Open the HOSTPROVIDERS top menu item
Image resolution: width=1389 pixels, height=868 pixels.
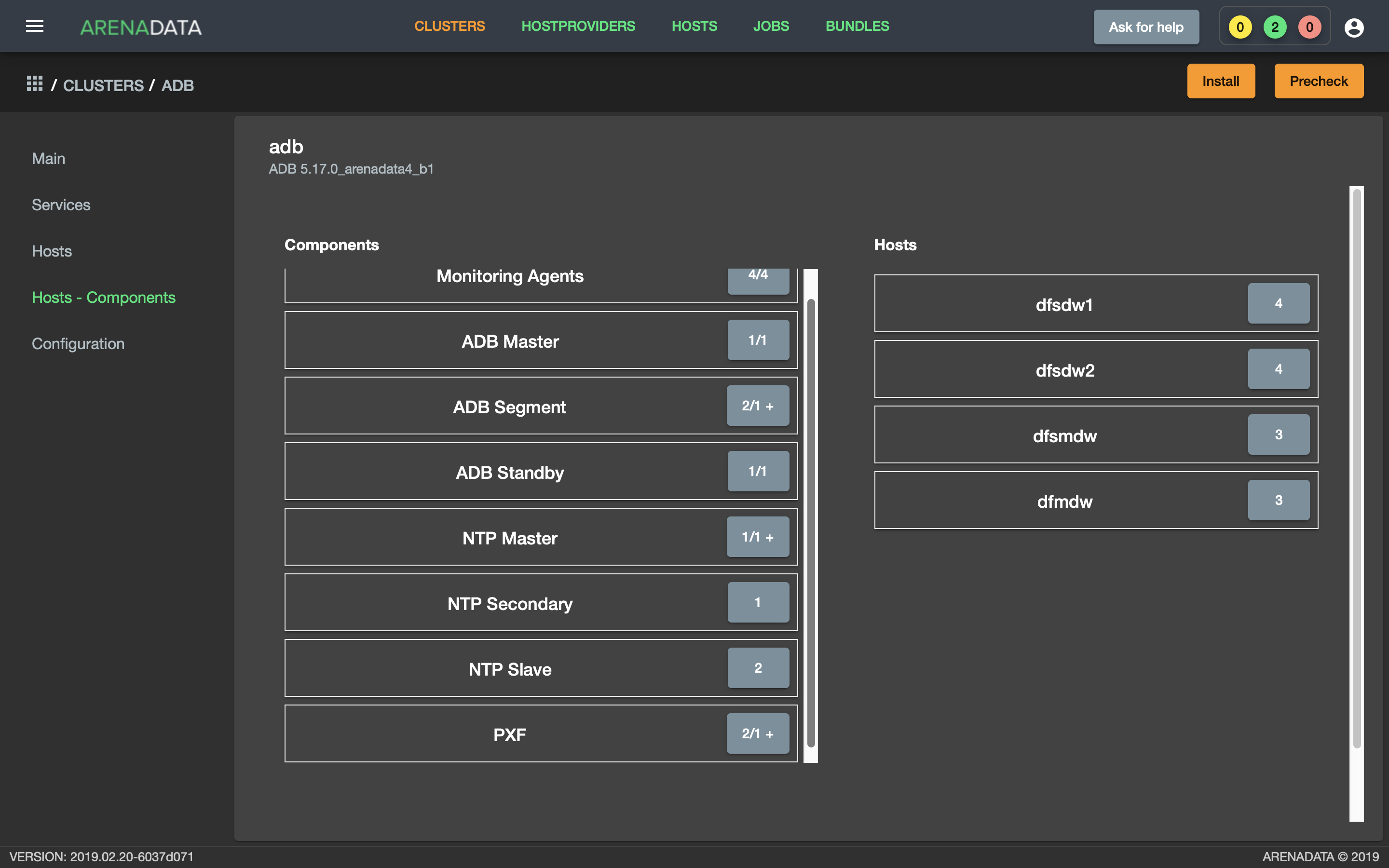pyautogui.click(x=578, y=27)
